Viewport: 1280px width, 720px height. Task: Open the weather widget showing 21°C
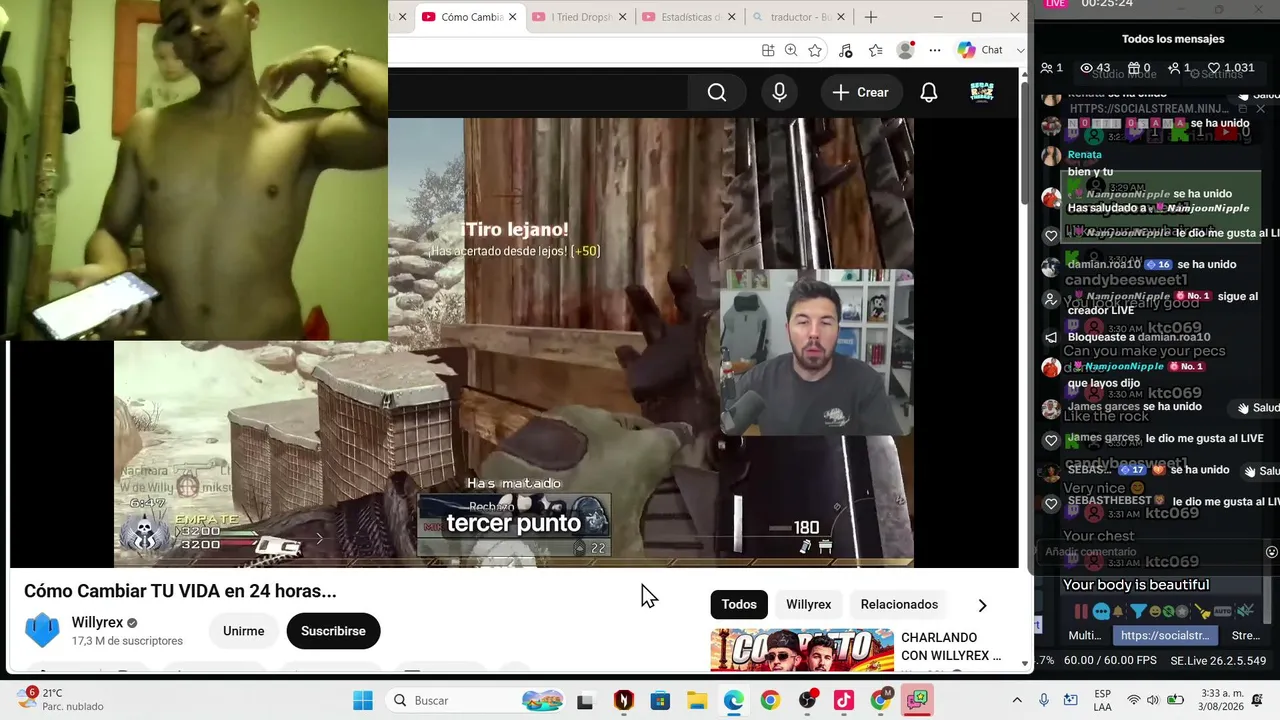click(x=60, y=700)
